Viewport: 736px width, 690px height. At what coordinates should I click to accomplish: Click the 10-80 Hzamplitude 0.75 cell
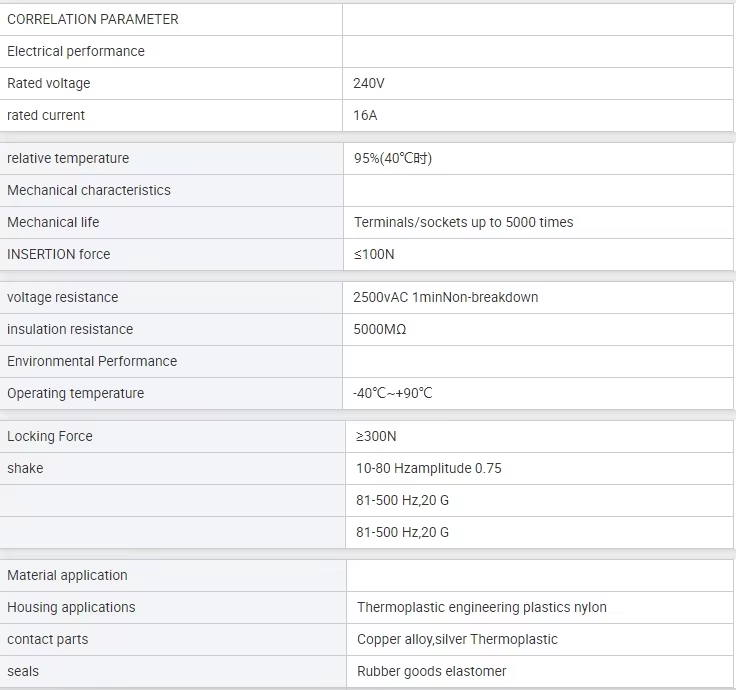[x=539, y=468]
